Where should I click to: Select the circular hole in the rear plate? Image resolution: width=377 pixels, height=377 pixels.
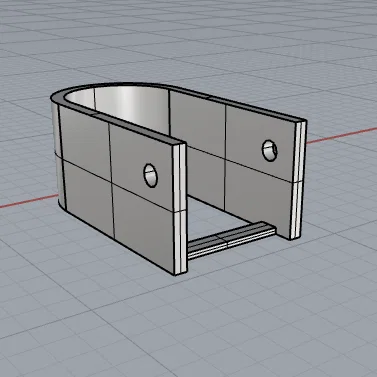tap(270, 150)
